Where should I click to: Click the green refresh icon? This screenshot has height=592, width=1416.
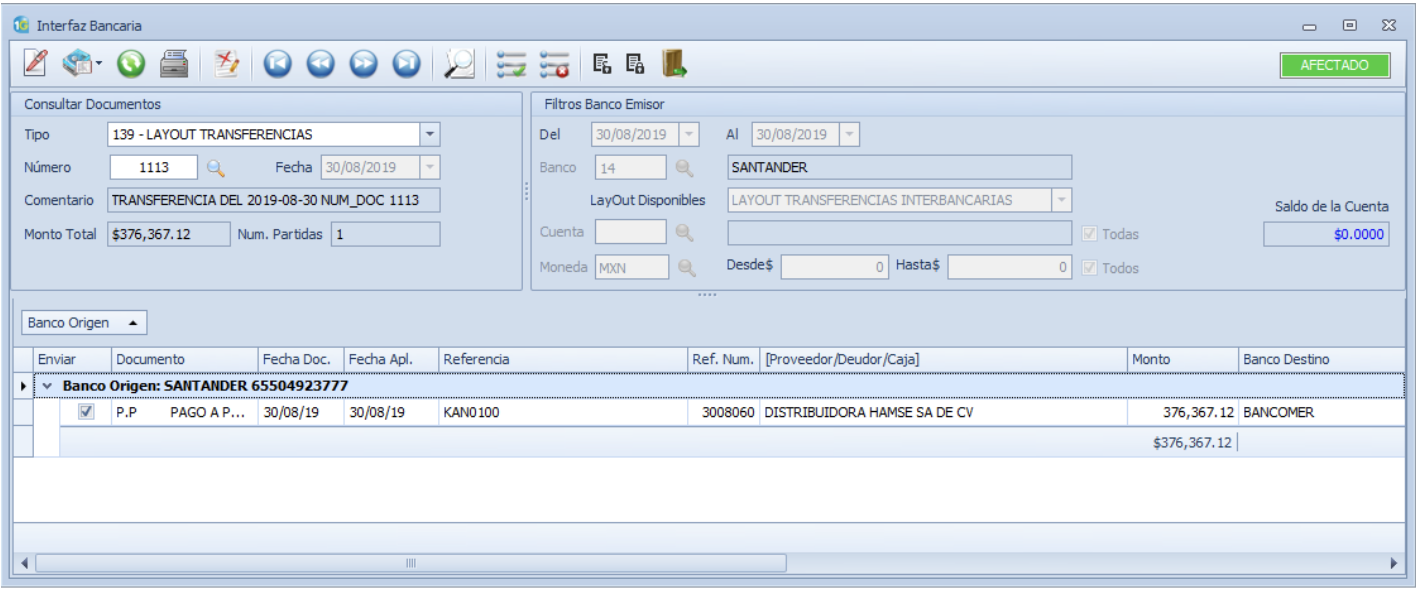pyautogui.click(x=132, y=65)
